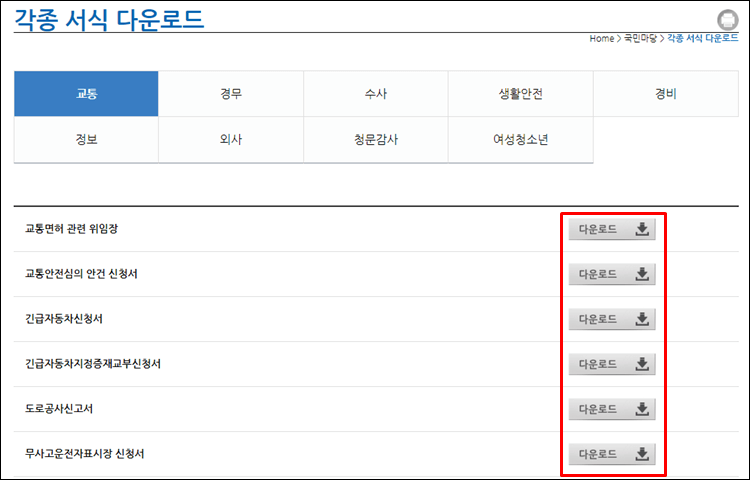The width and height of the screenshot is (750, 480).
Task: Download 긴급자동차신청서 form
Action: point(612,319)
